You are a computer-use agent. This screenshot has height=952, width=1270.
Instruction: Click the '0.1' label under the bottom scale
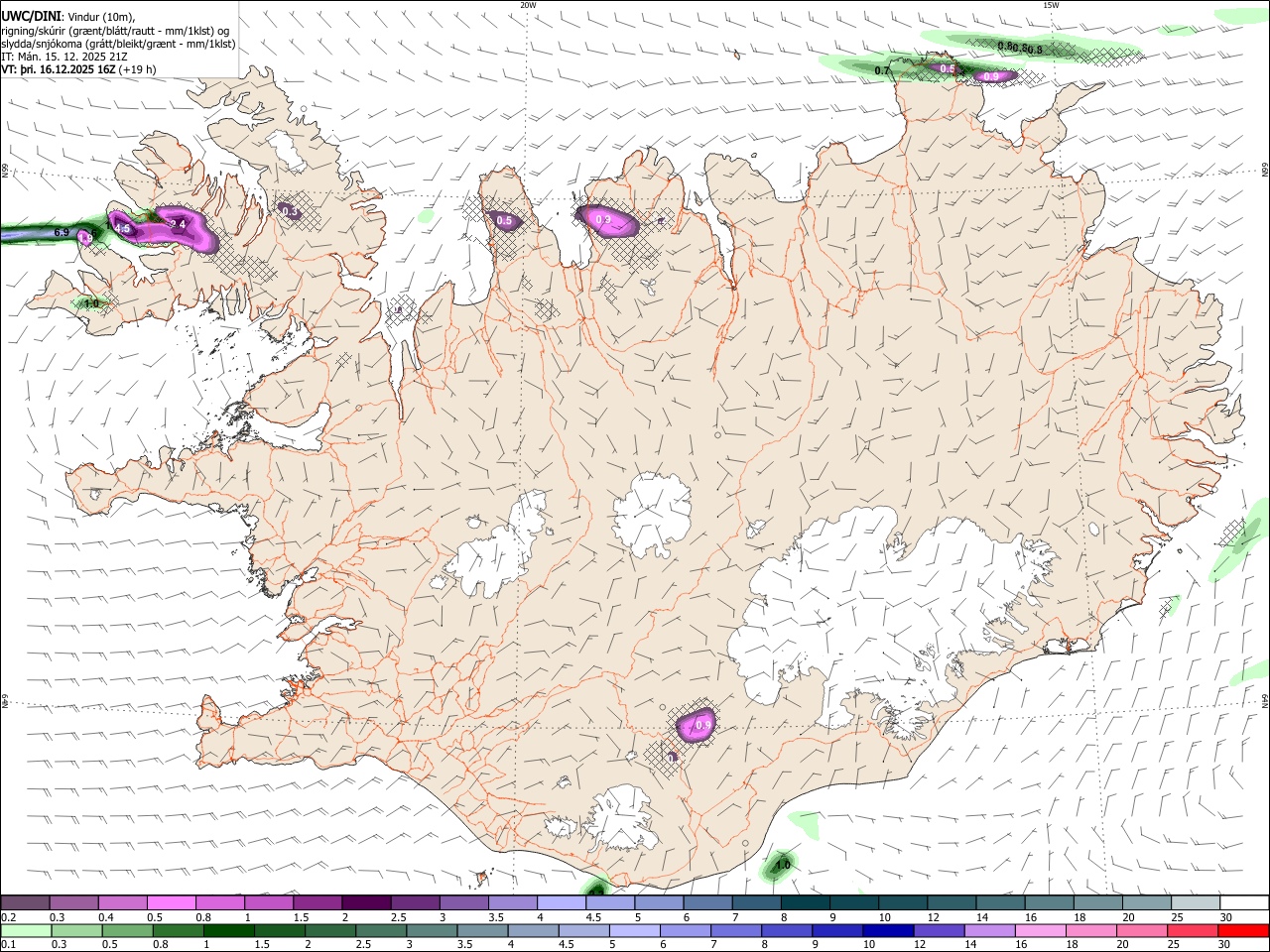9,945
